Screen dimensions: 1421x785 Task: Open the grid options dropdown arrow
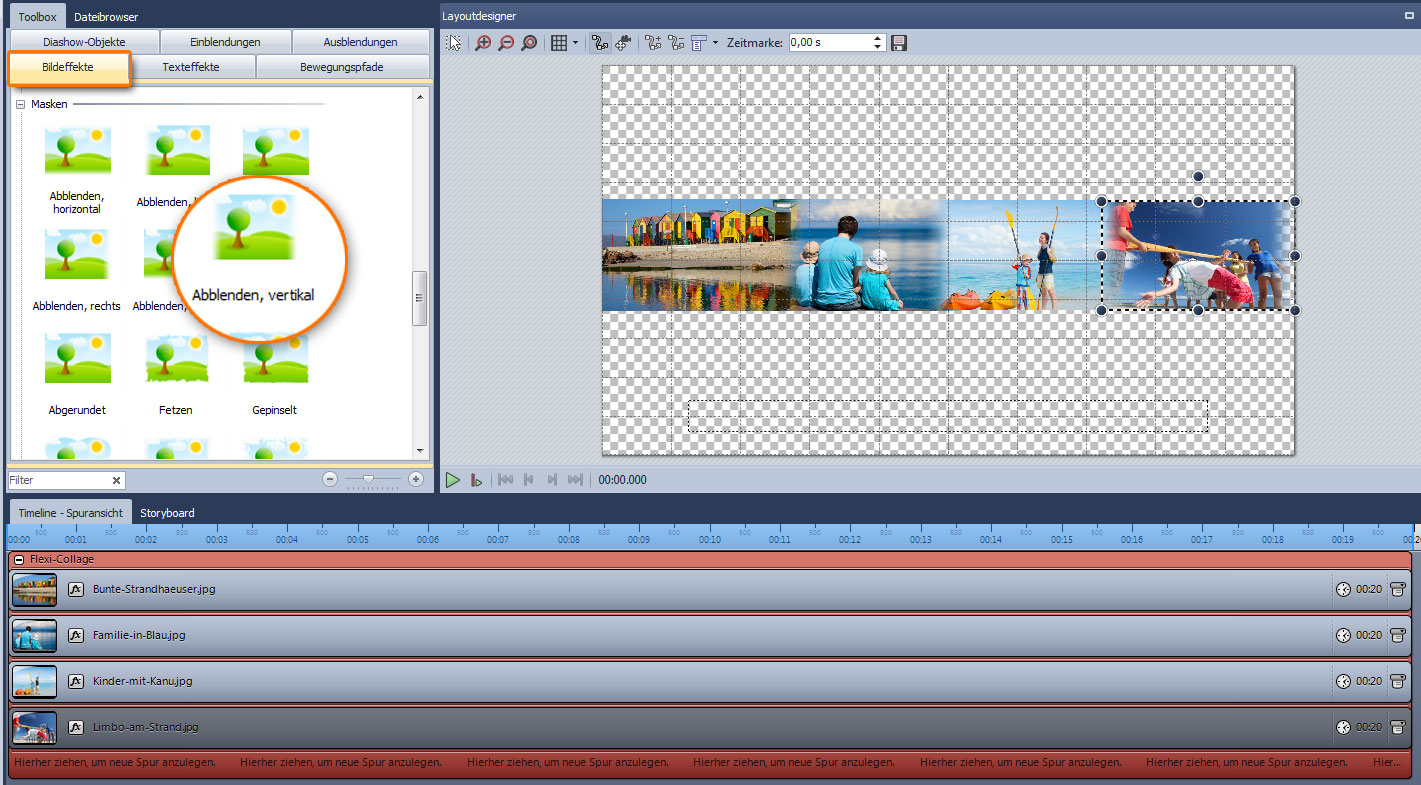(x=575, y=43)
